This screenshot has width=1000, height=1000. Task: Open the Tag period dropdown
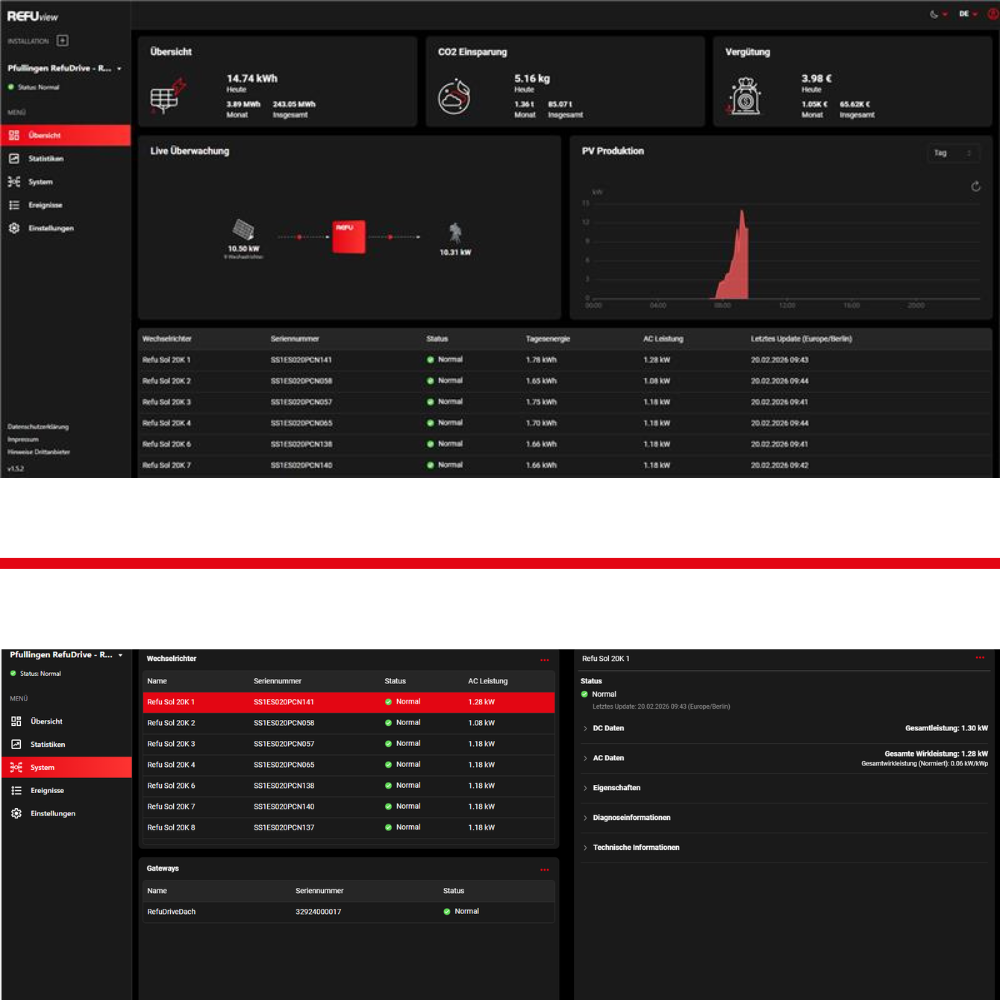pos(953,153)
